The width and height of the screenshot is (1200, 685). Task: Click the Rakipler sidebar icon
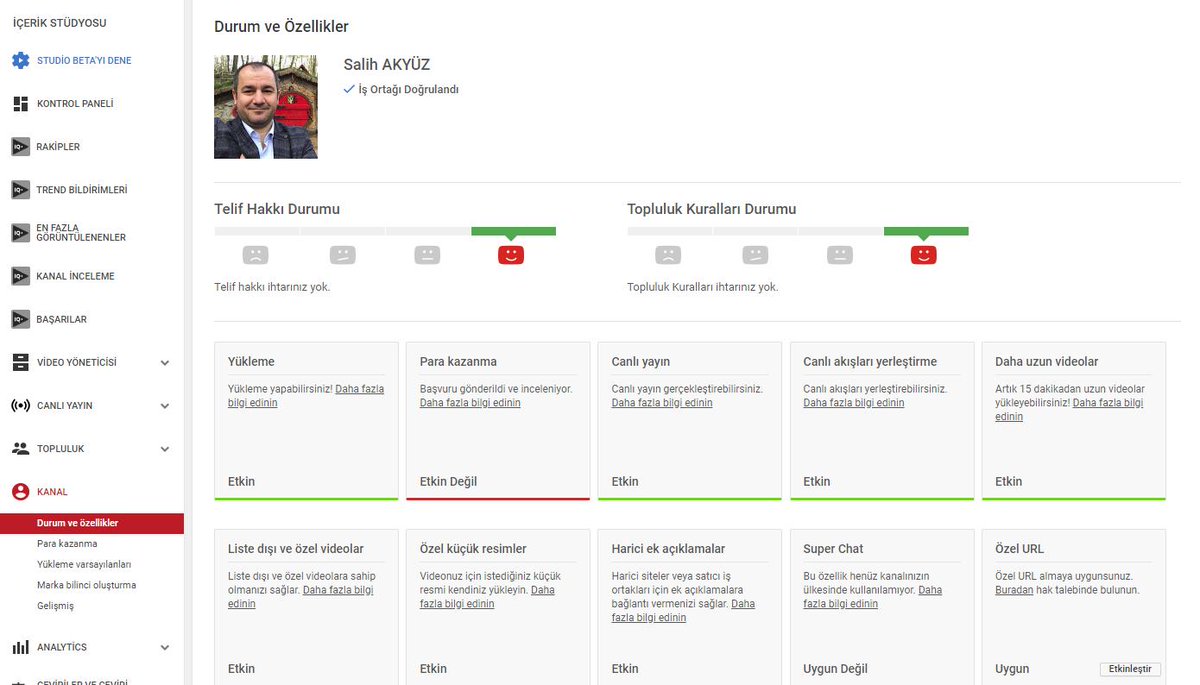click(x=20, y=147)
